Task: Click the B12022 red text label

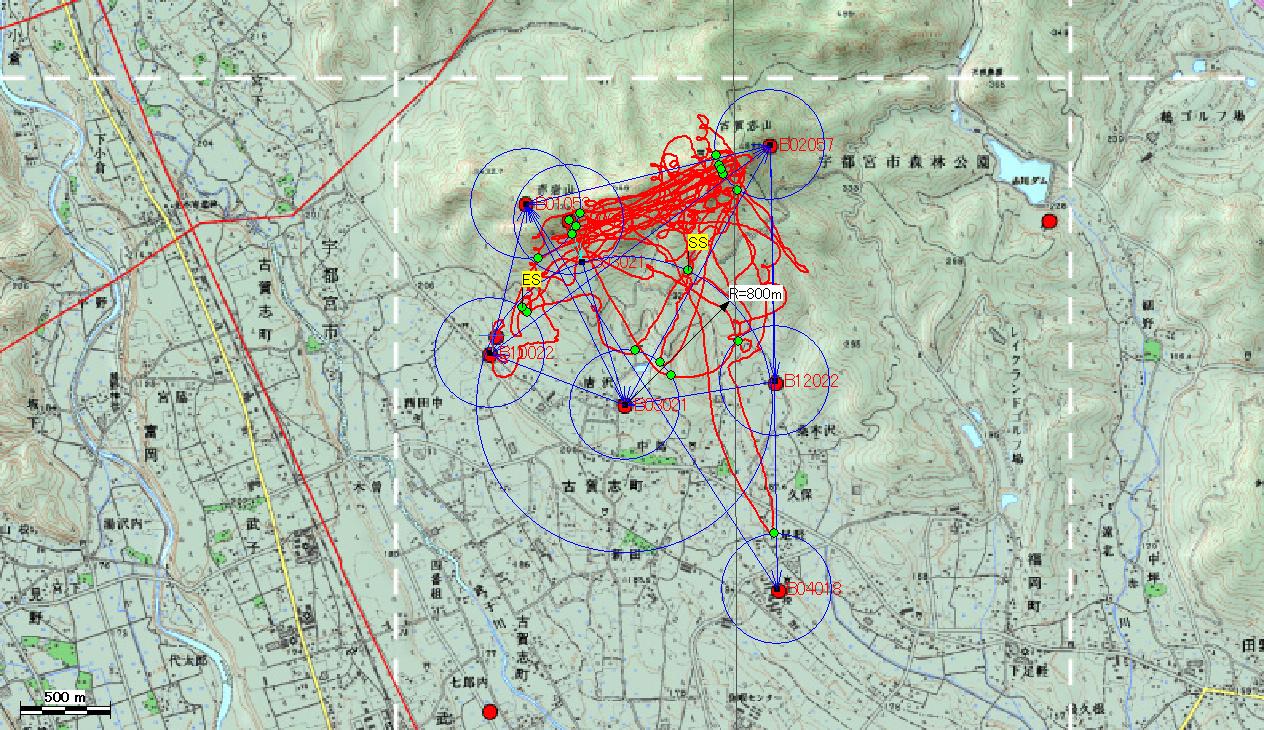Action: 811,381
